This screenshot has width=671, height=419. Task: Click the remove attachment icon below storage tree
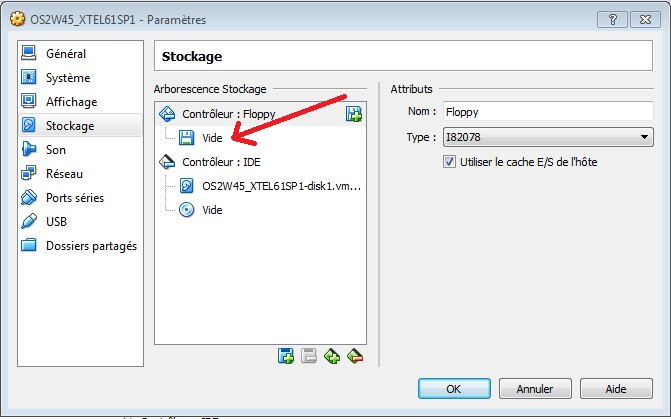point(309,356)
